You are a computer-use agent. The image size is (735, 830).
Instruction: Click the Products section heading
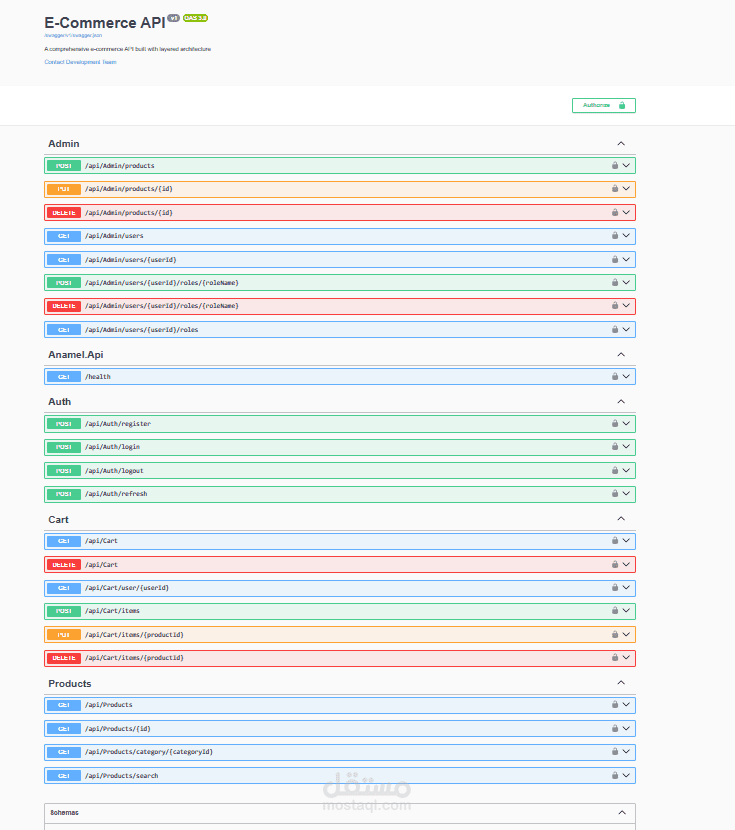pyautogui.click(x=70, y=684)
